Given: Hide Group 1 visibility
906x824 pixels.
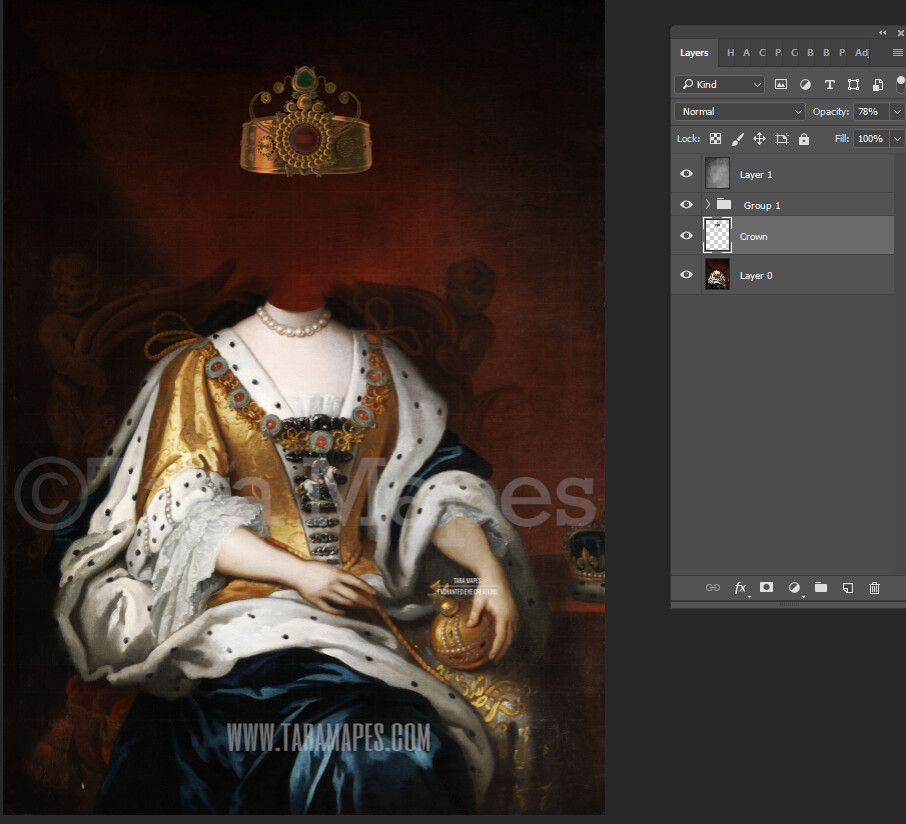Looking at the screenshot, I should click(686, 204).
